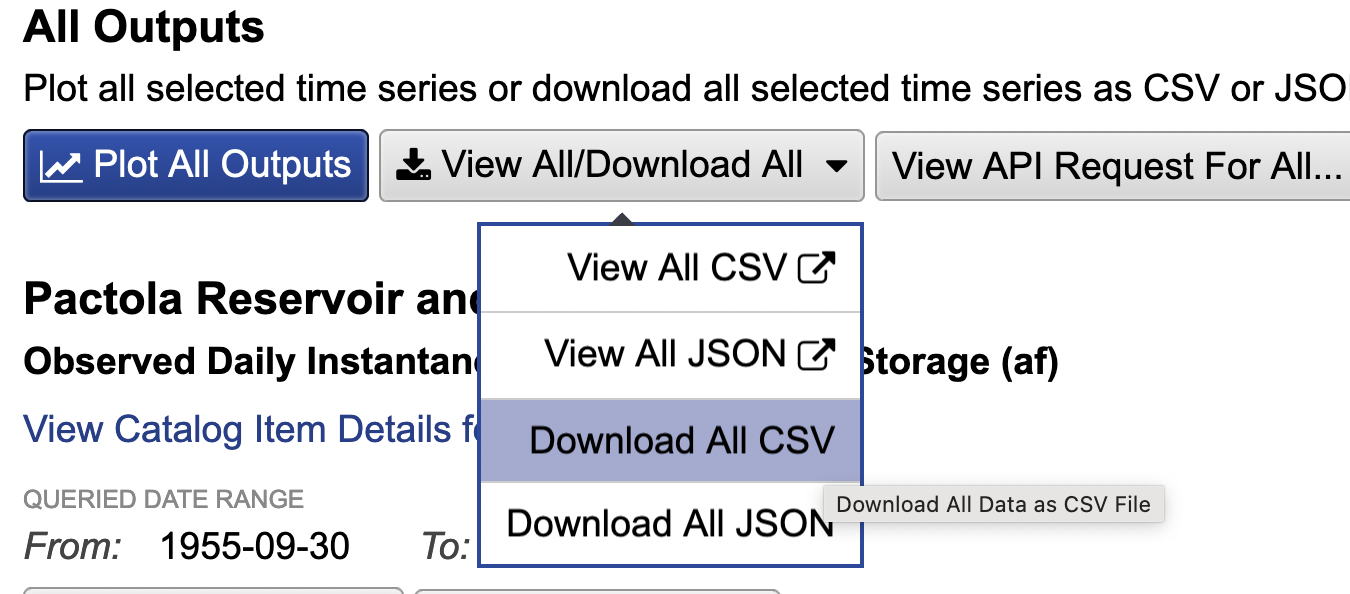Click the Plot all selected time series description
The height and width of the screenshot is (594, 1350).
click(x=686, y=89)
